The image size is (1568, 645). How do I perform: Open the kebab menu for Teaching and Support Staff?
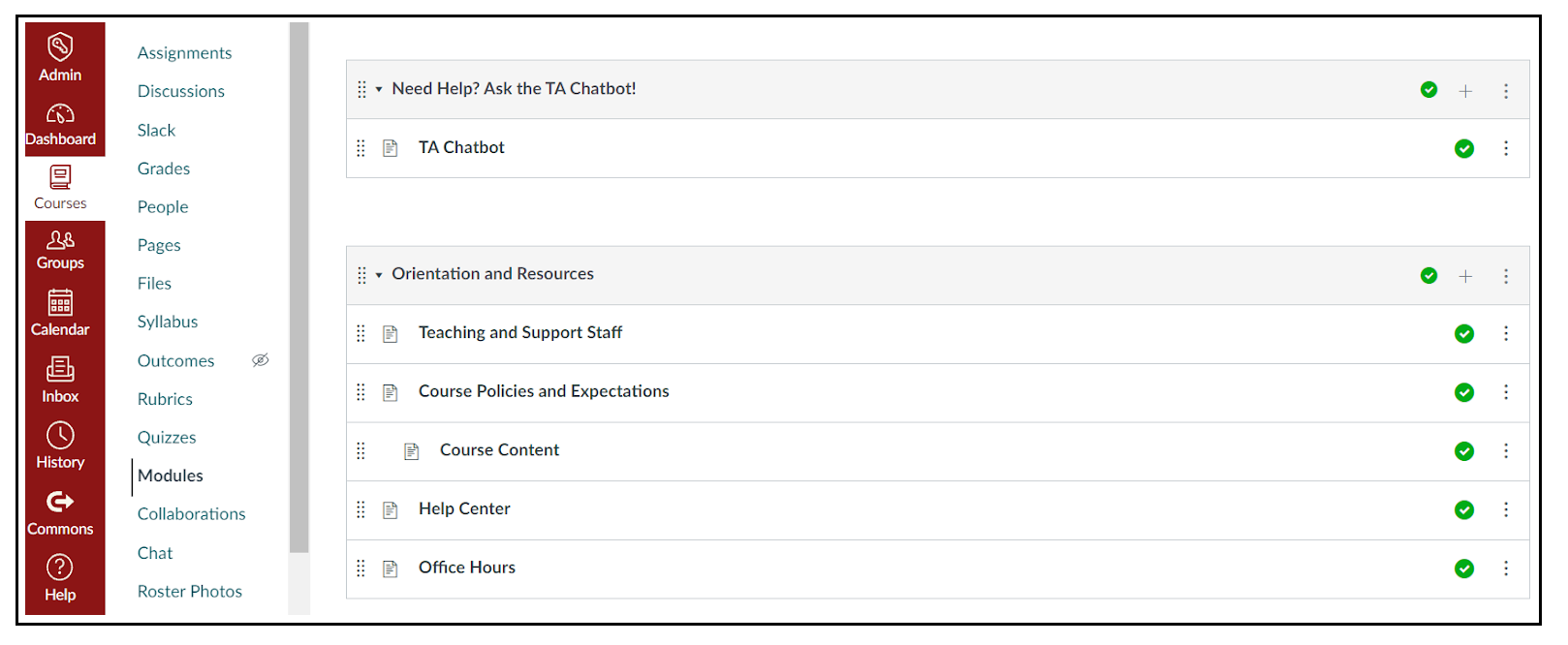1506,333
